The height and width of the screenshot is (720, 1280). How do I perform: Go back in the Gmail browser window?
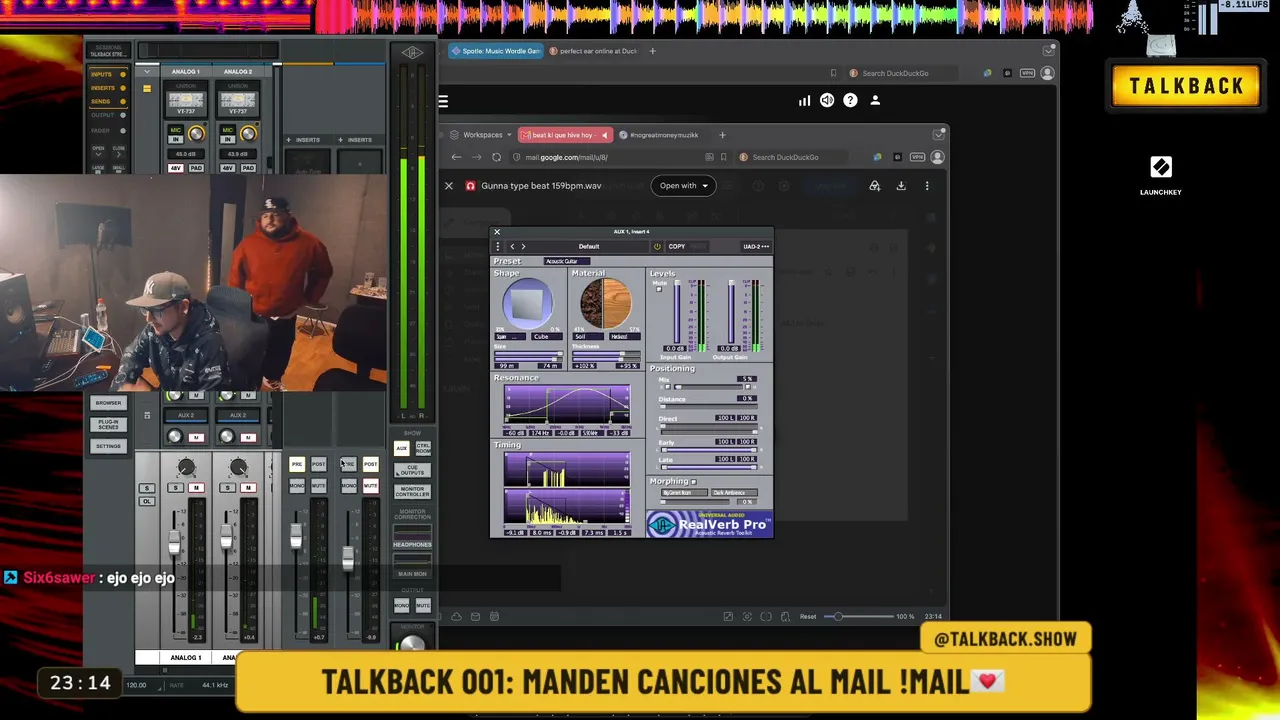(x=457, y=157)
